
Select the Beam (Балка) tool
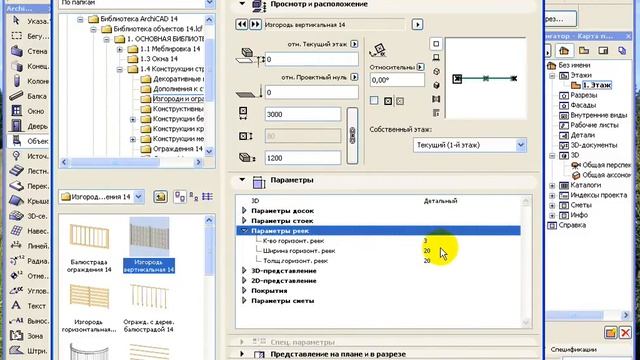[29, 96]
